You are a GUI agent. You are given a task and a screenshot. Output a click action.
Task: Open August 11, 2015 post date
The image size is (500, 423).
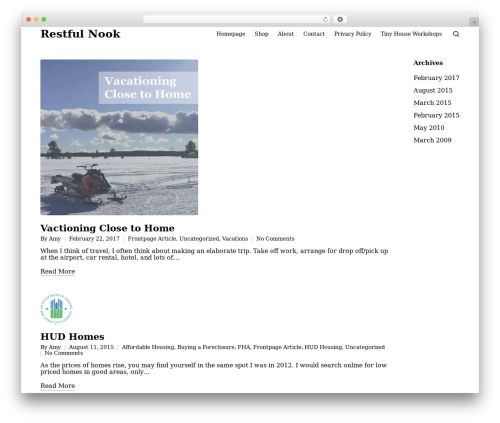click(x=91, y=347)
